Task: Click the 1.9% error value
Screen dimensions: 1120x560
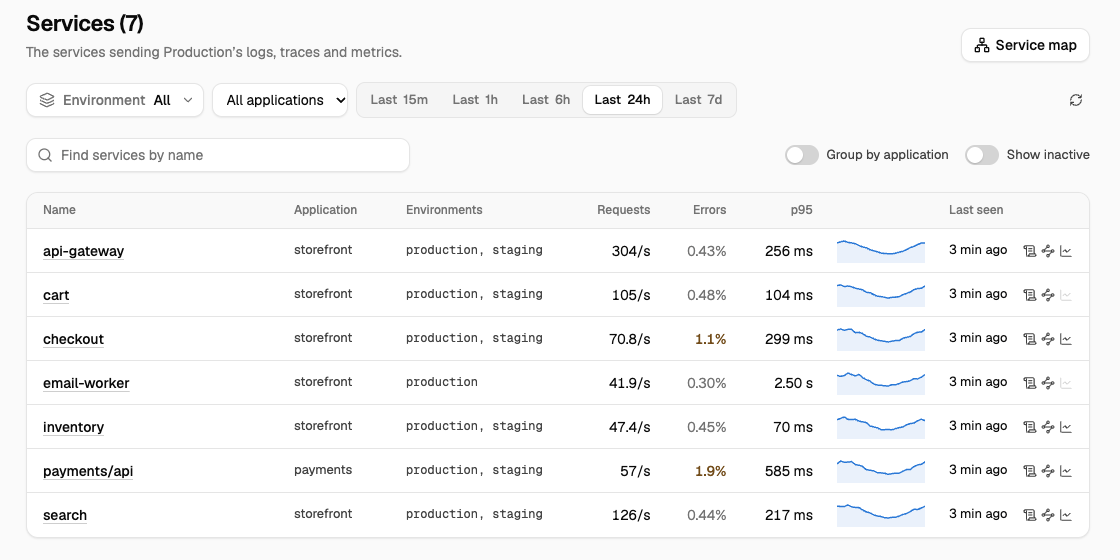Action: pos(711,471)
